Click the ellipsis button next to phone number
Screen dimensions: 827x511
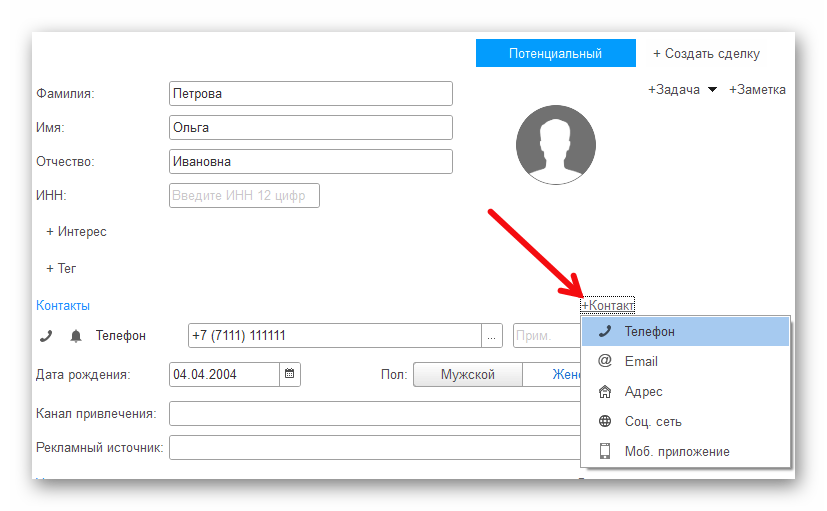tap(491, 337)
